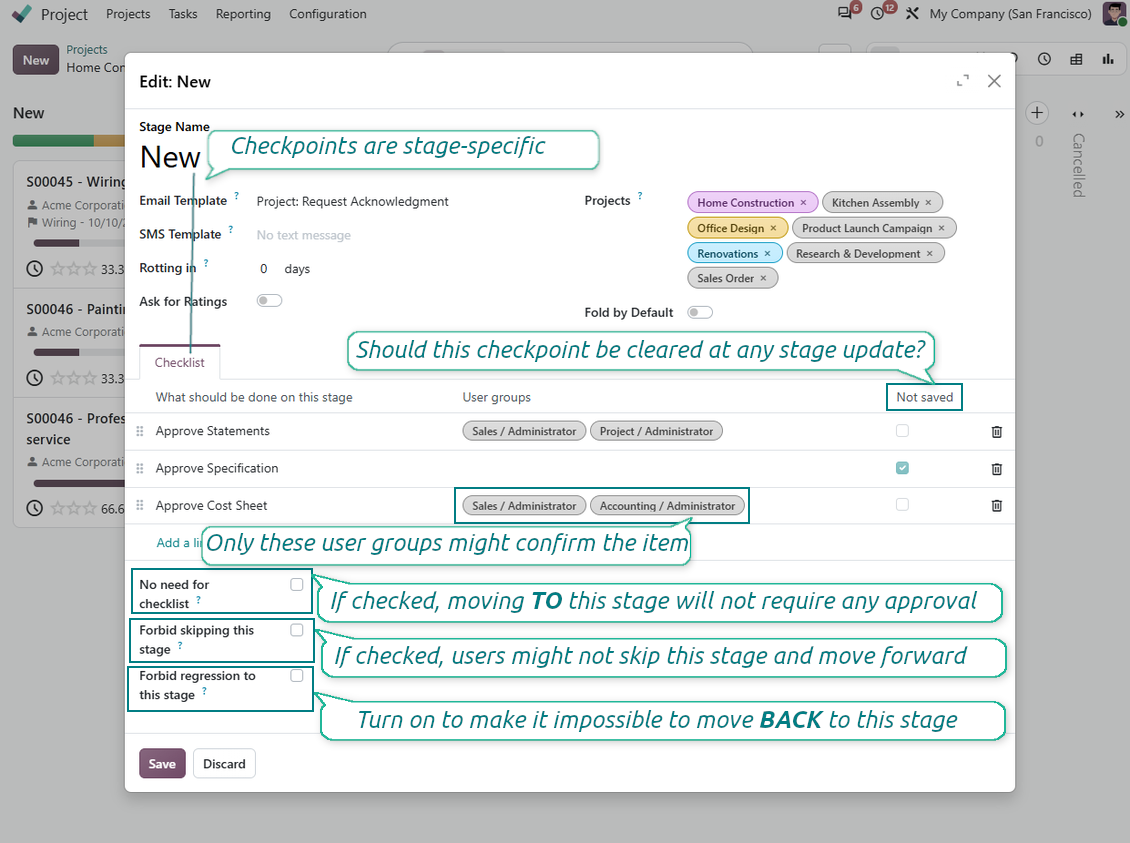
Task: Edit the Rotting in days value
Action: pyautogui.click(x=264, y=269)
